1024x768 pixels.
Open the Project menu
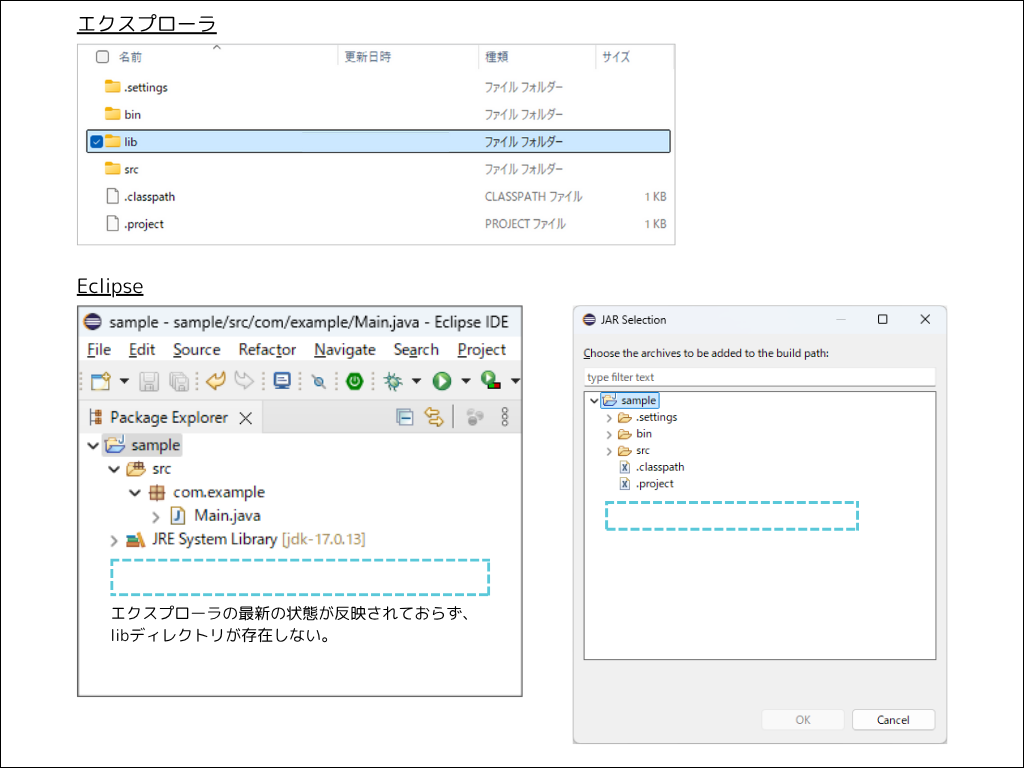(482, 350)
